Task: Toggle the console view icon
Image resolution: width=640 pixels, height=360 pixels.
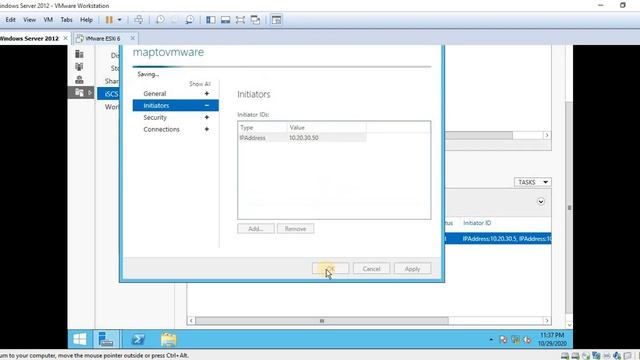Action: click(276, 20)
